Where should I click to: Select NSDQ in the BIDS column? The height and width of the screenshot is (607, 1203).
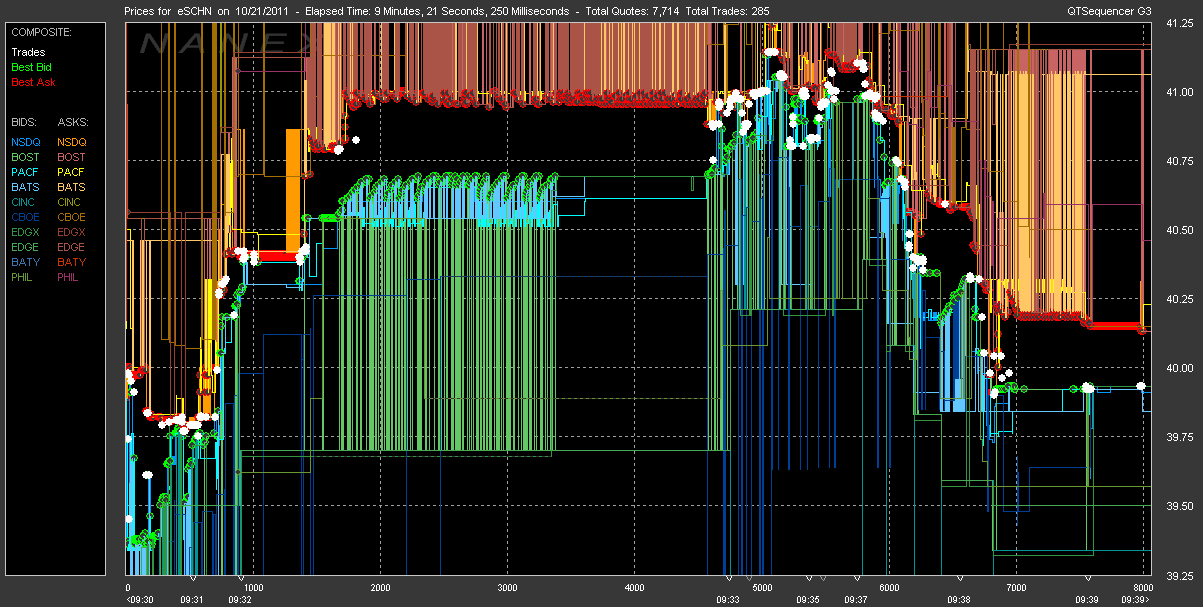pyautogui.click(x=26, y=142)
